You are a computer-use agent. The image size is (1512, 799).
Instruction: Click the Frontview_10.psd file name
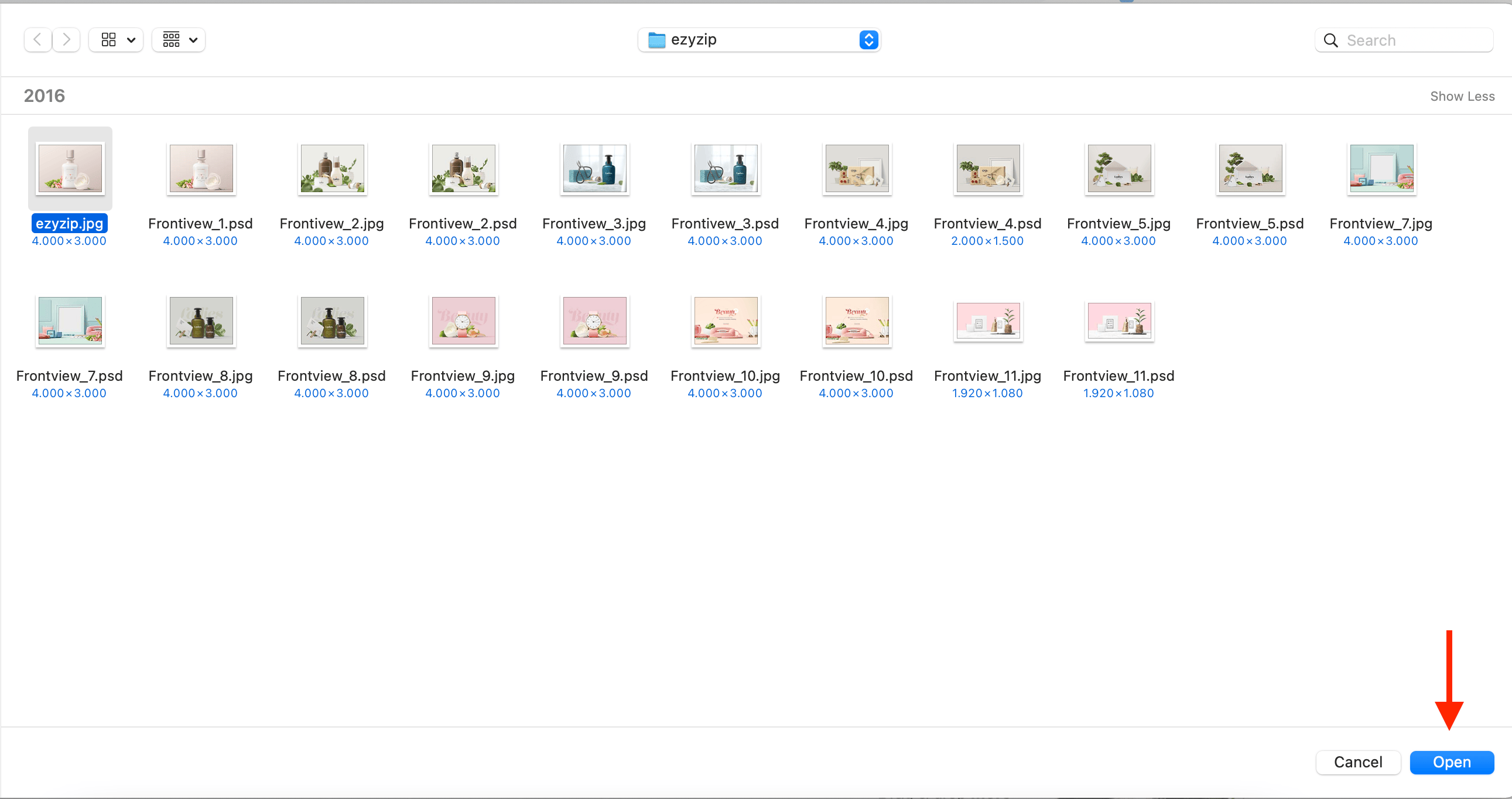856,376
